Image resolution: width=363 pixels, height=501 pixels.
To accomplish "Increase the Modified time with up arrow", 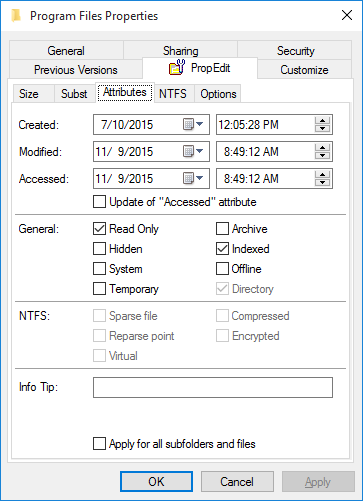I will pyautogui.click(x=322, y=148).
